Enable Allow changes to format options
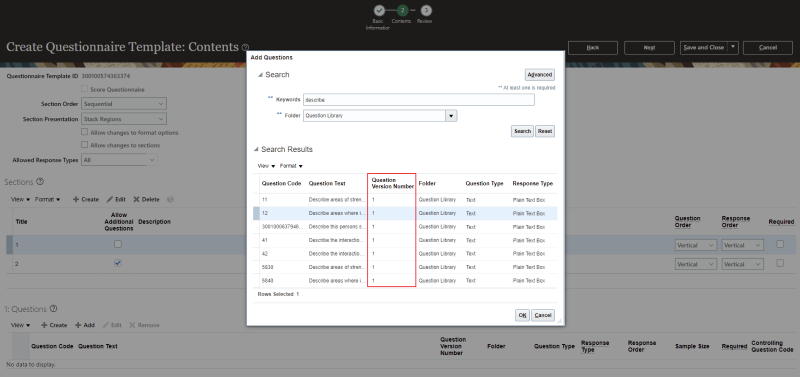Image resolution: width=800 pixels, height=377 pixels. pyautogui.click(x=85, y=132)
